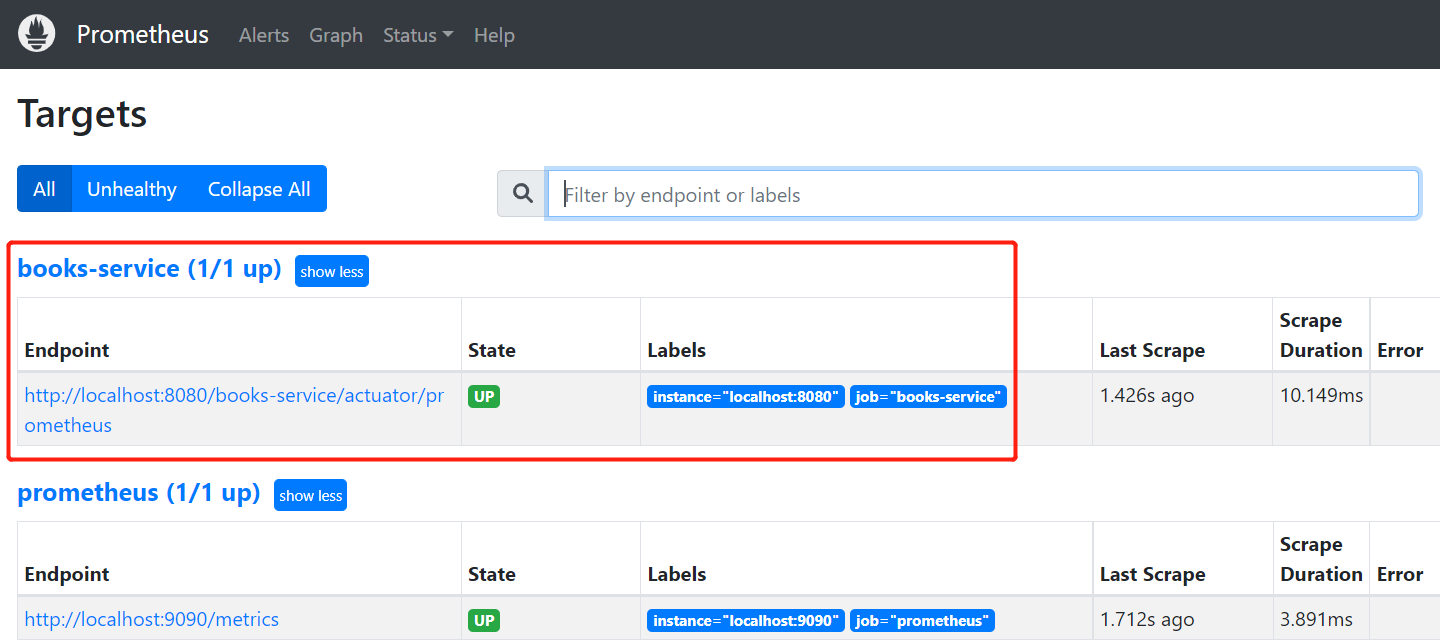This screenshot has width=1440, height=641.
Task: Open the Prometheus home title link
Action: (143, 35)
